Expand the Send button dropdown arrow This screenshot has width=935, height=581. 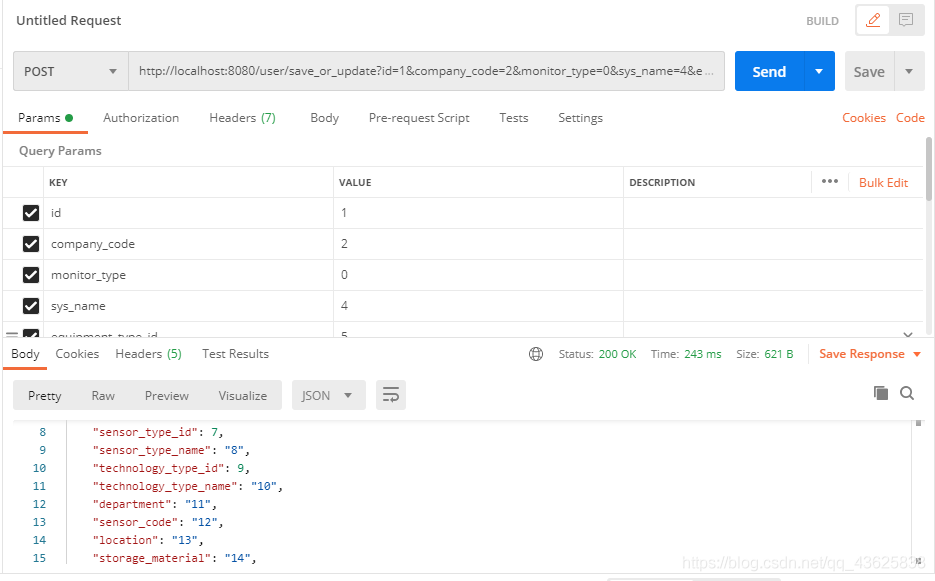point(819,72)
